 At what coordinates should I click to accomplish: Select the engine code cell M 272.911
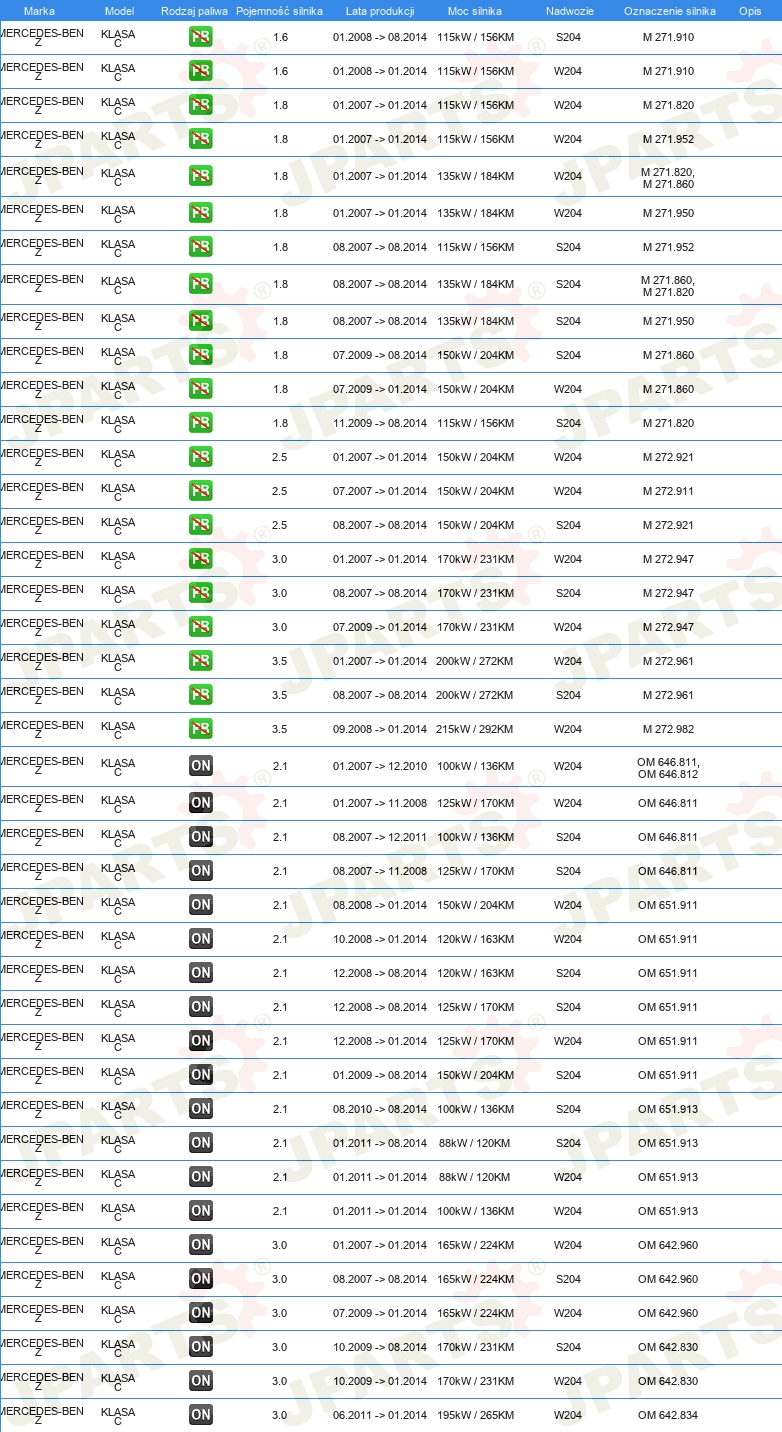pos(668,491)
